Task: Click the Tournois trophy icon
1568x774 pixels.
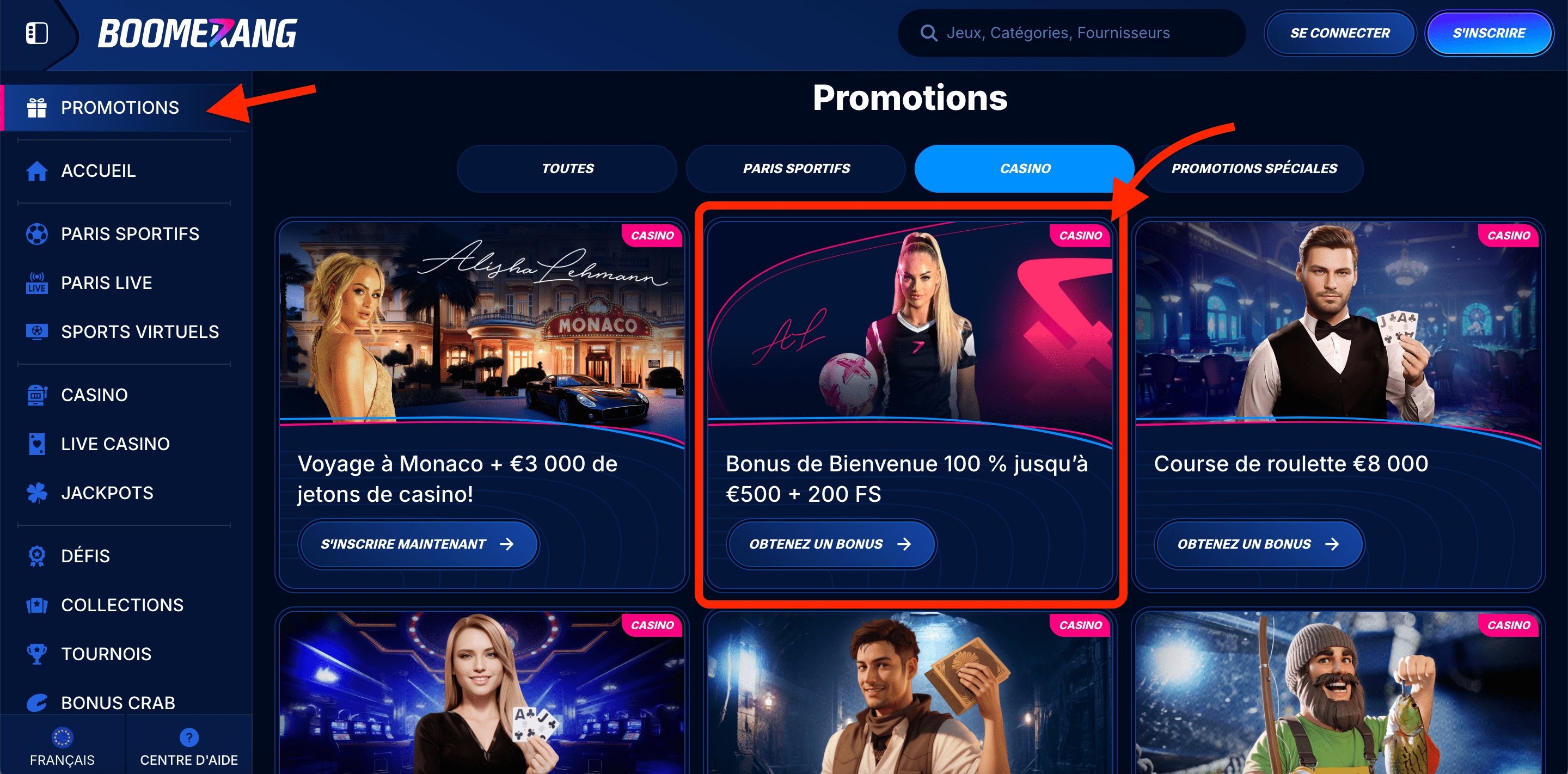Action: (x=36, y=654)
